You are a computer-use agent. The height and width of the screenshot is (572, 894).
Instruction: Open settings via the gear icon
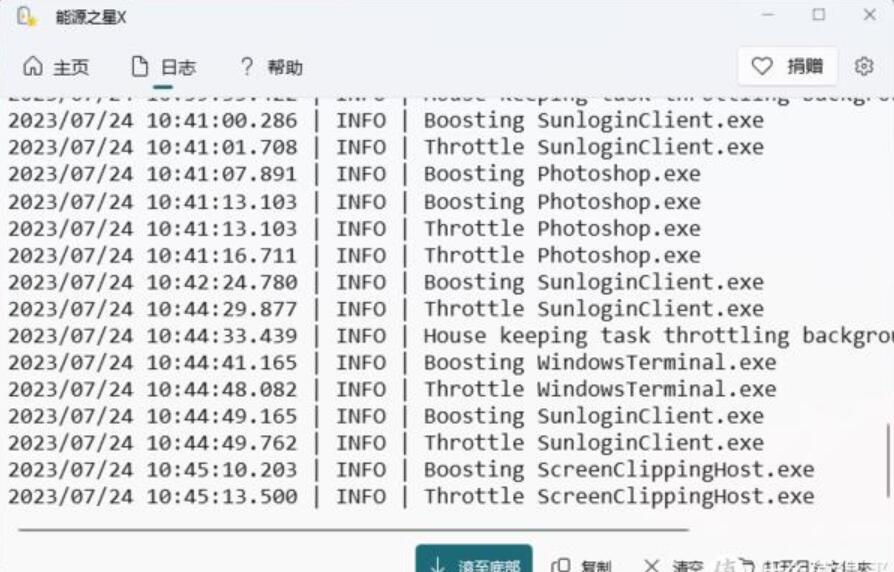864,66
